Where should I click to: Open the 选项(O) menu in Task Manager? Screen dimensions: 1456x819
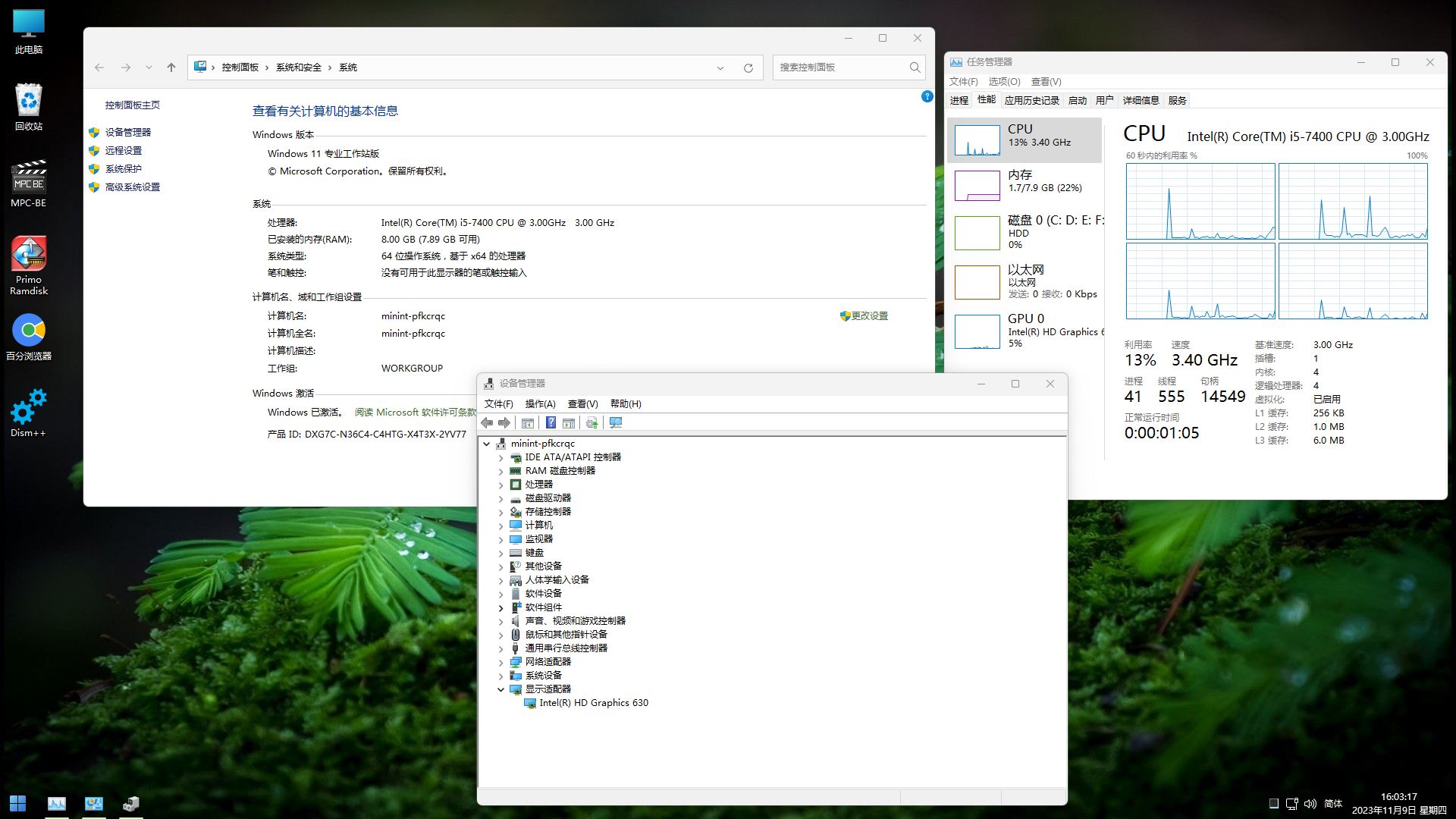pyautogui.click(x=1004, y=81)
